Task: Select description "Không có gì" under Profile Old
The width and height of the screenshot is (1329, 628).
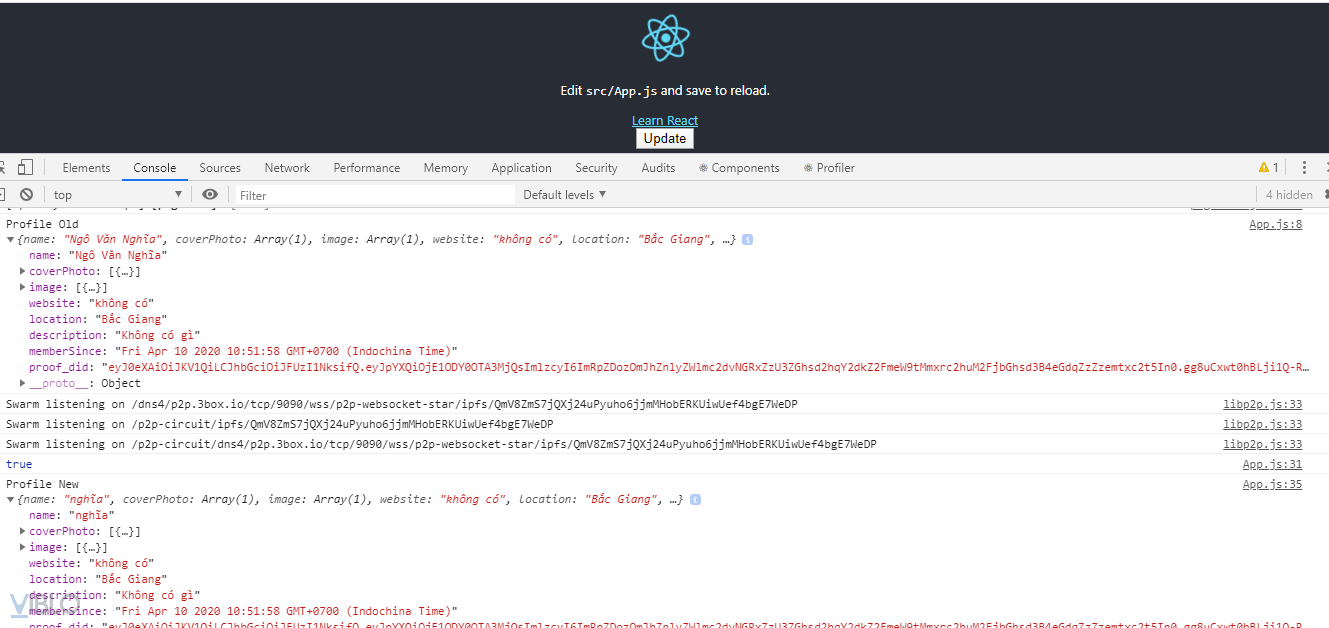Action: pos(115,335)
